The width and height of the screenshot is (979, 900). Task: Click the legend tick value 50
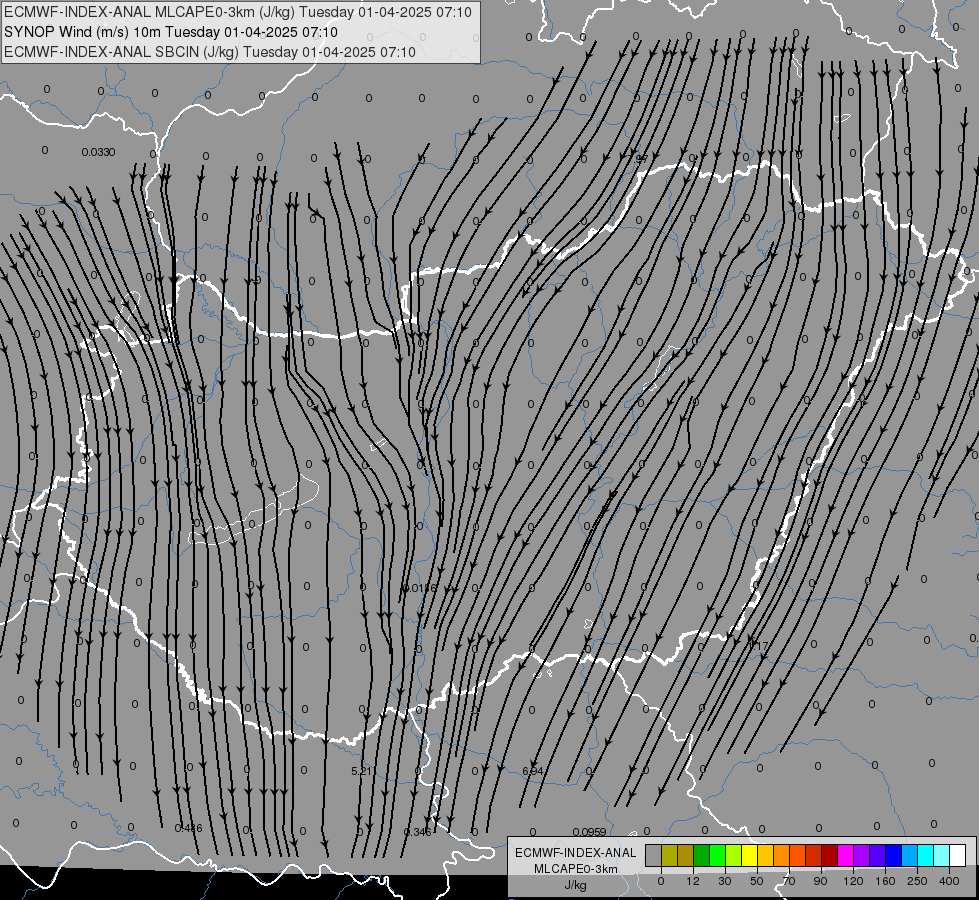[x=756, y=881]
